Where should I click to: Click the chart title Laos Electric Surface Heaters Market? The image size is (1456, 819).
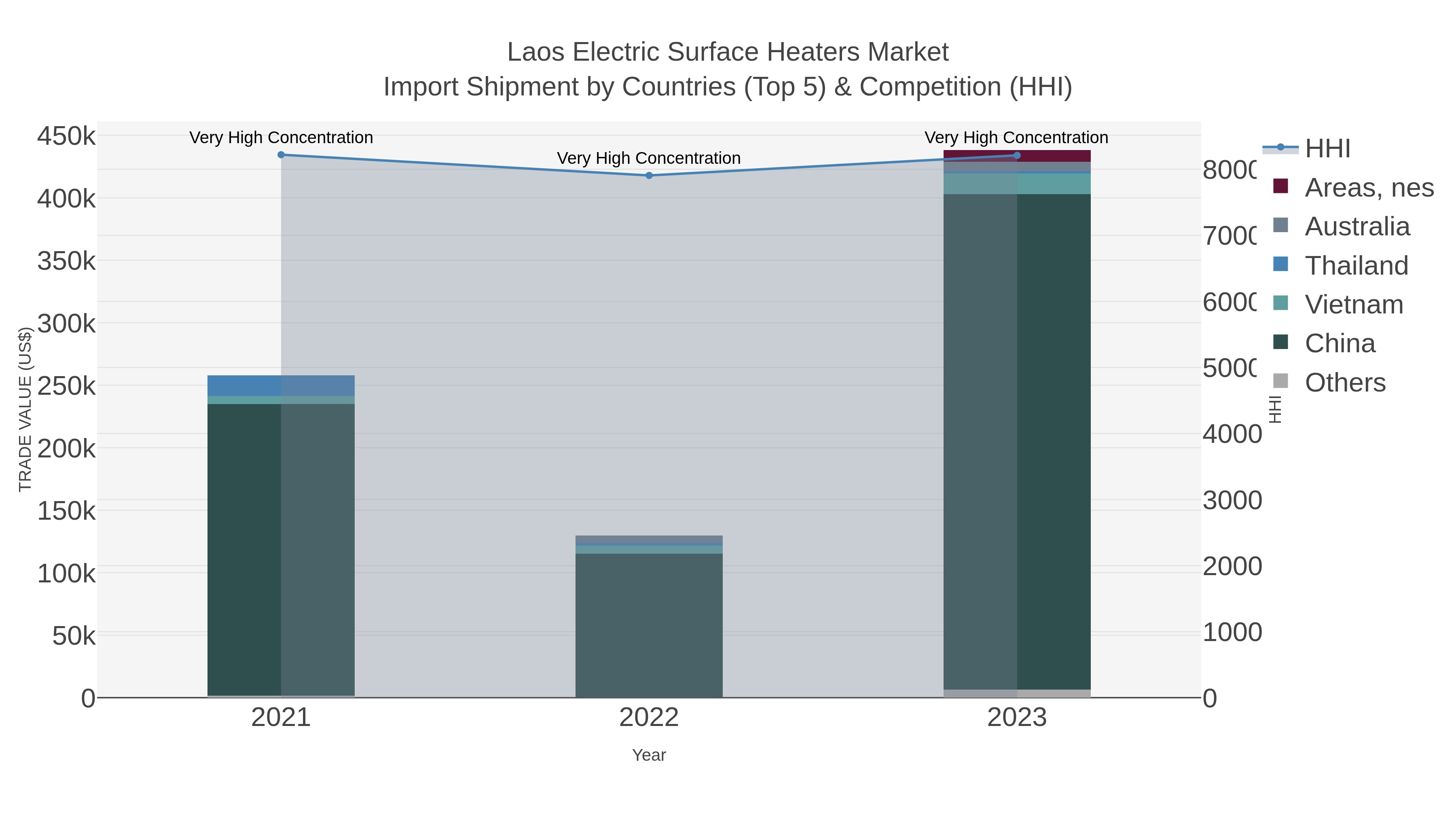coord(728,52)
